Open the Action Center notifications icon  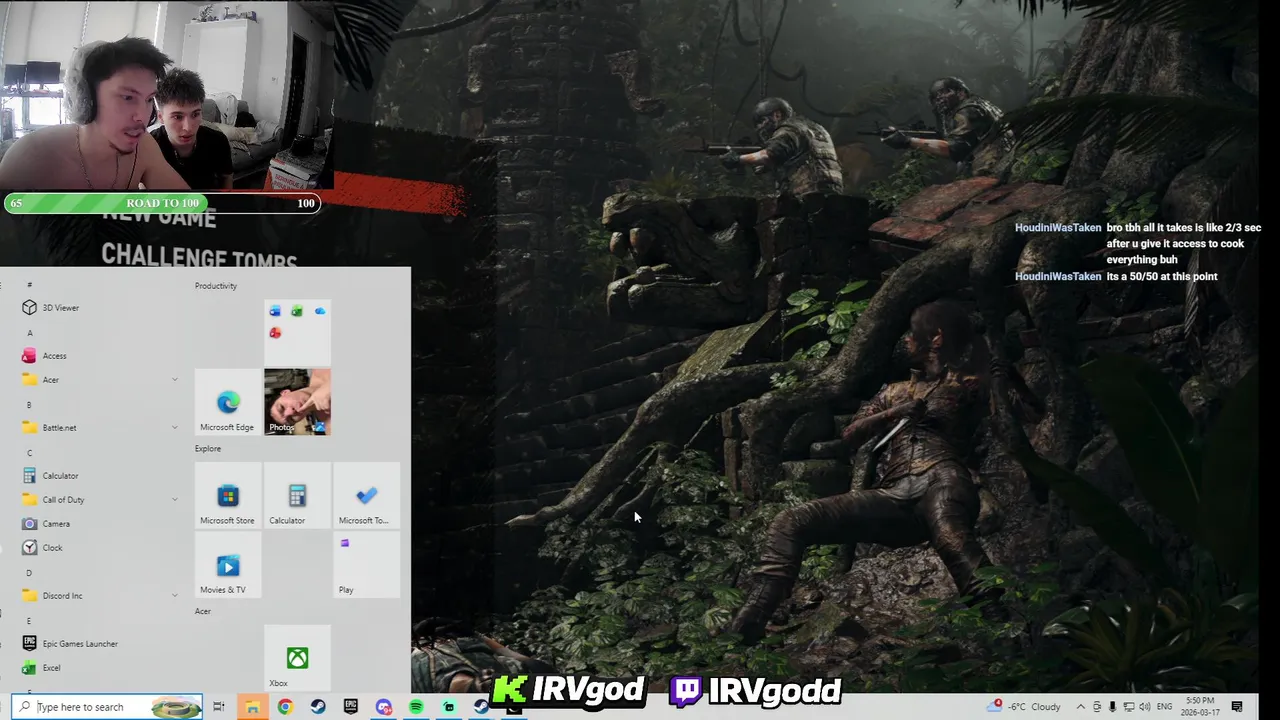click(1237, 707)
